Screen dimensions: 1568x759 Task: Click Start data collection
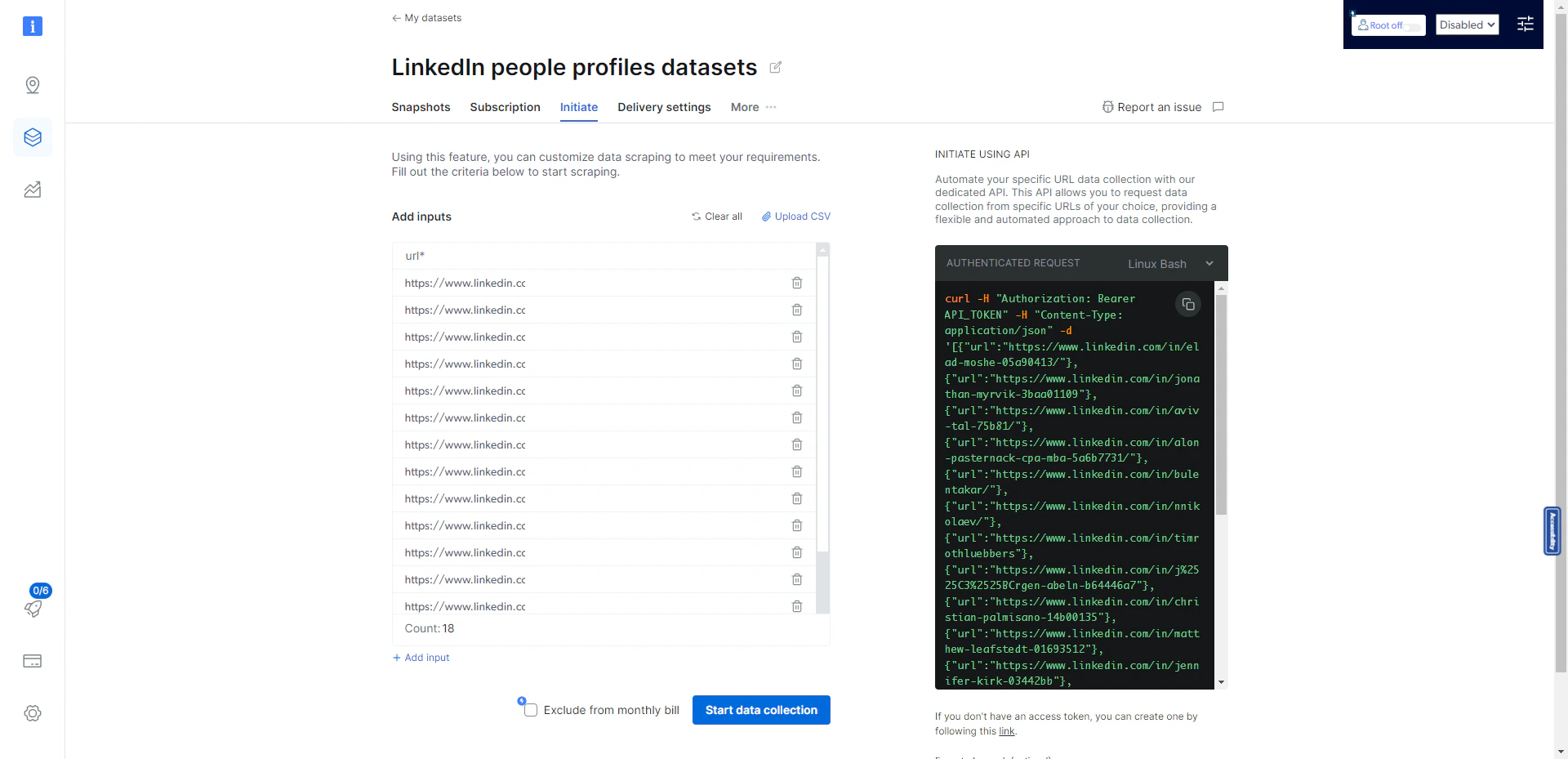pos(761,710)
